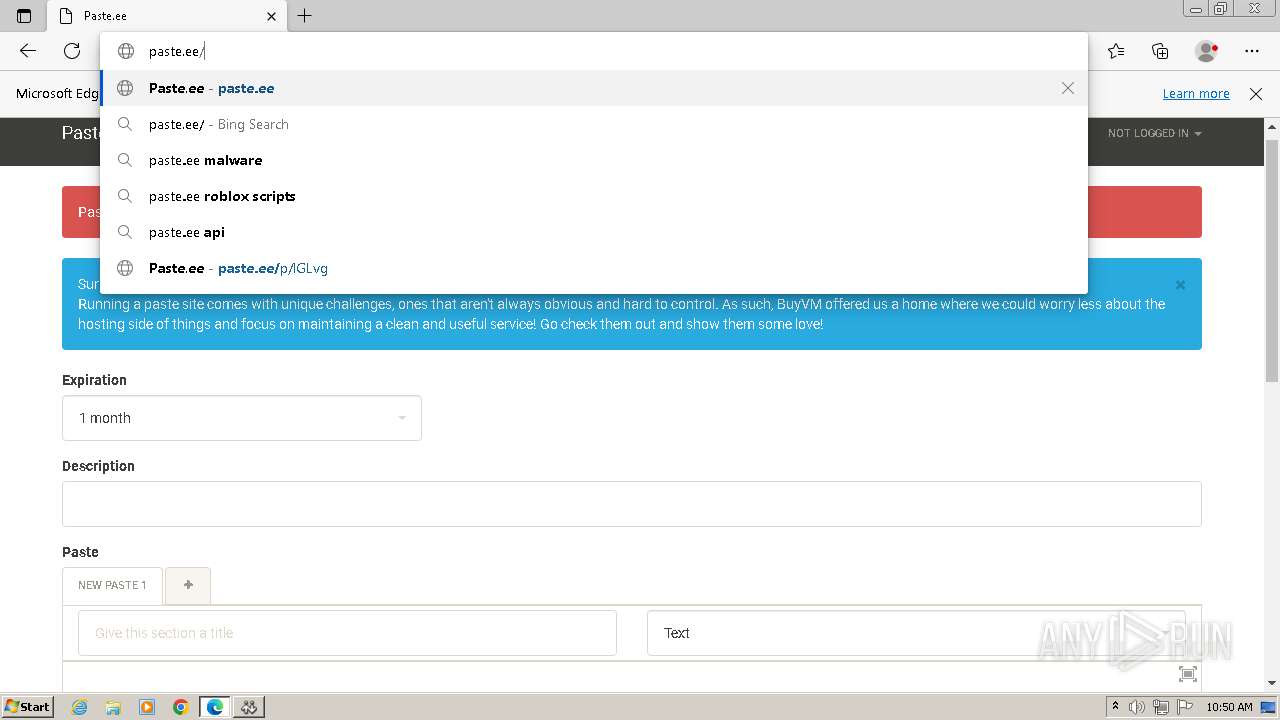Open the volume speaker tray icon
The height and width of the screenshot is (720, 1280).
(1137, 707)
